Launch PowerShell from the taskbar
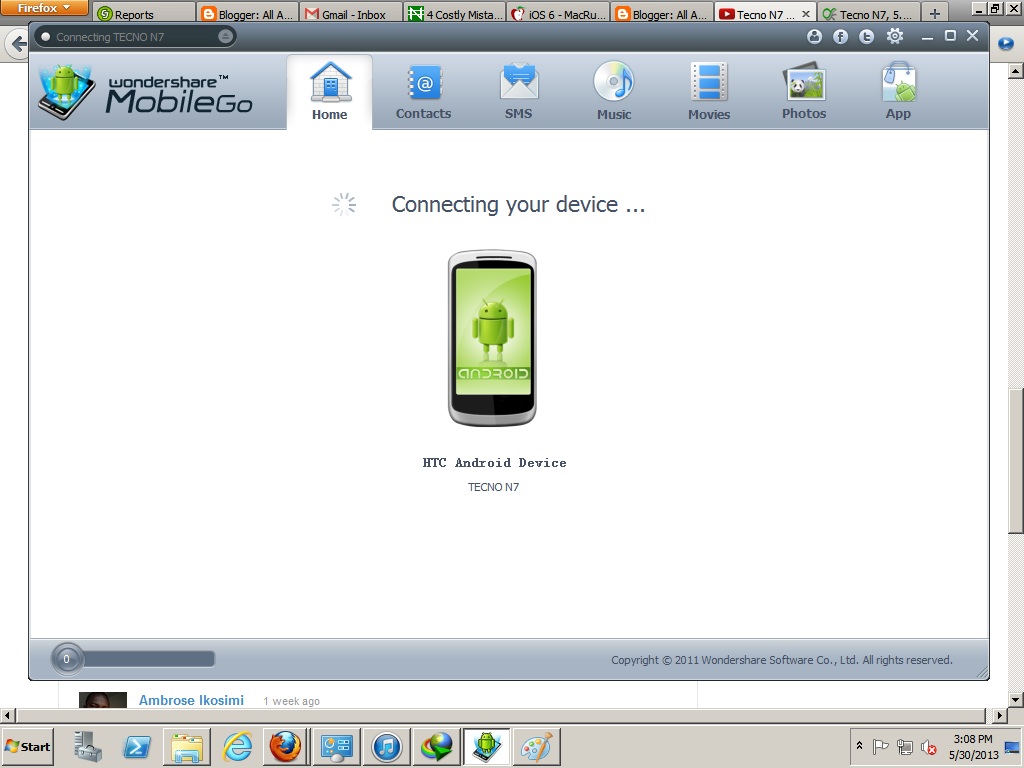The width and height of the screenshot is (1024, 768). tap(136, 746)
